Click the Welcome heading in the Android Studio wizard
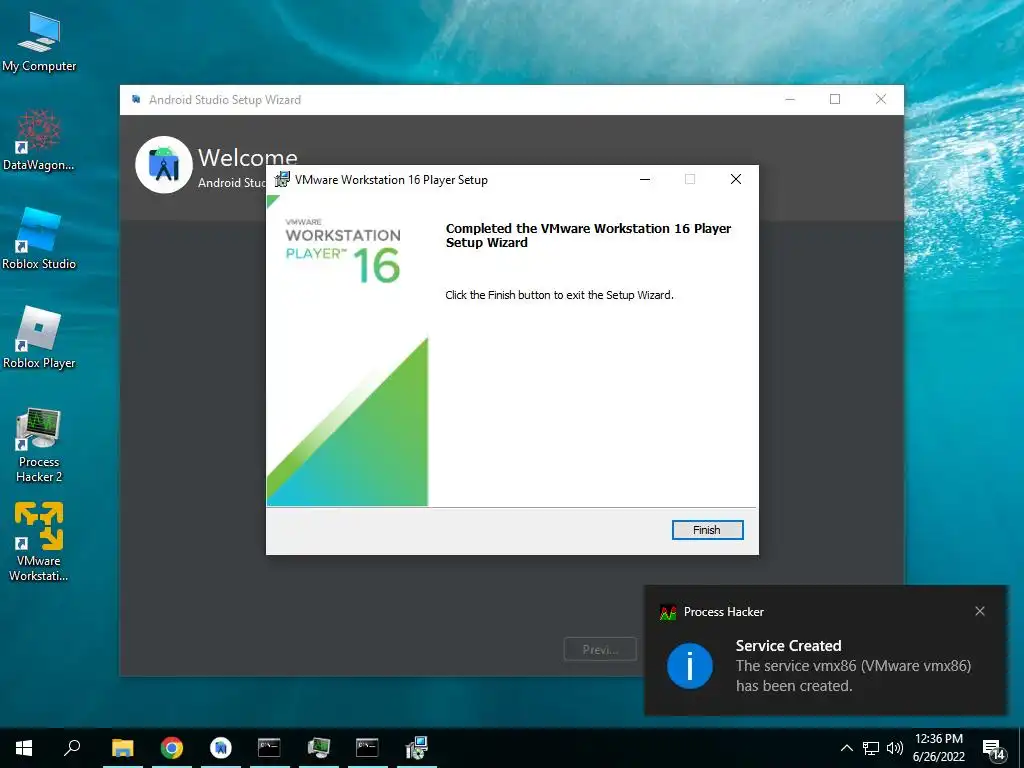The image size is (1024, 768). [248, 157]
